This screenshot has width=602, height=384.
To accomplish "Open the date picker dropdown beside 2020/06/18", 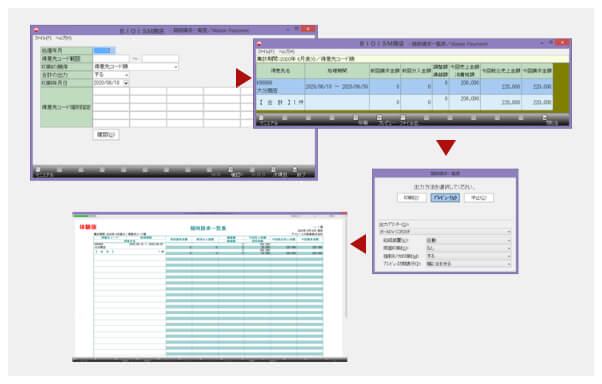I will pyautogui.click(x=126, y=83).
